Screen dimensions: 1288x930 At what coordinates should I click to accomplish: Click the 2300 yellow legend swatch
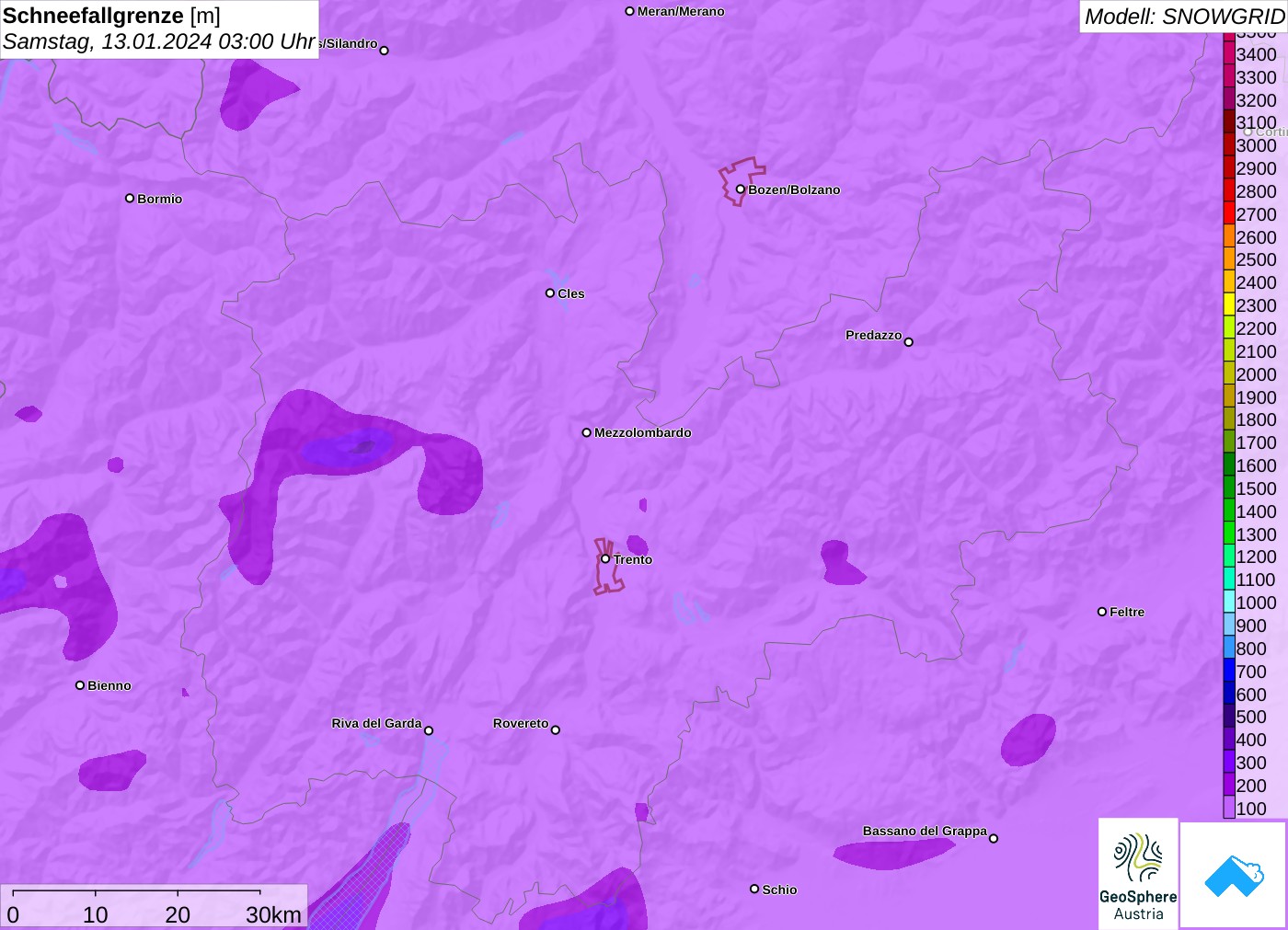point(1229,304)
